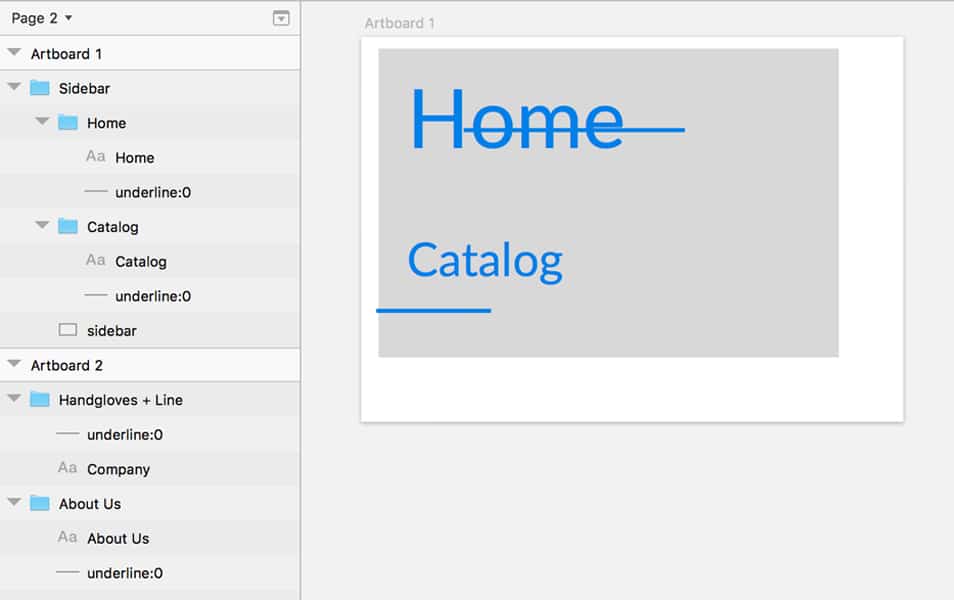Select the Company text layer
Image resolution: width=954 pixels, height=600 pixels.
coord(120,468)
